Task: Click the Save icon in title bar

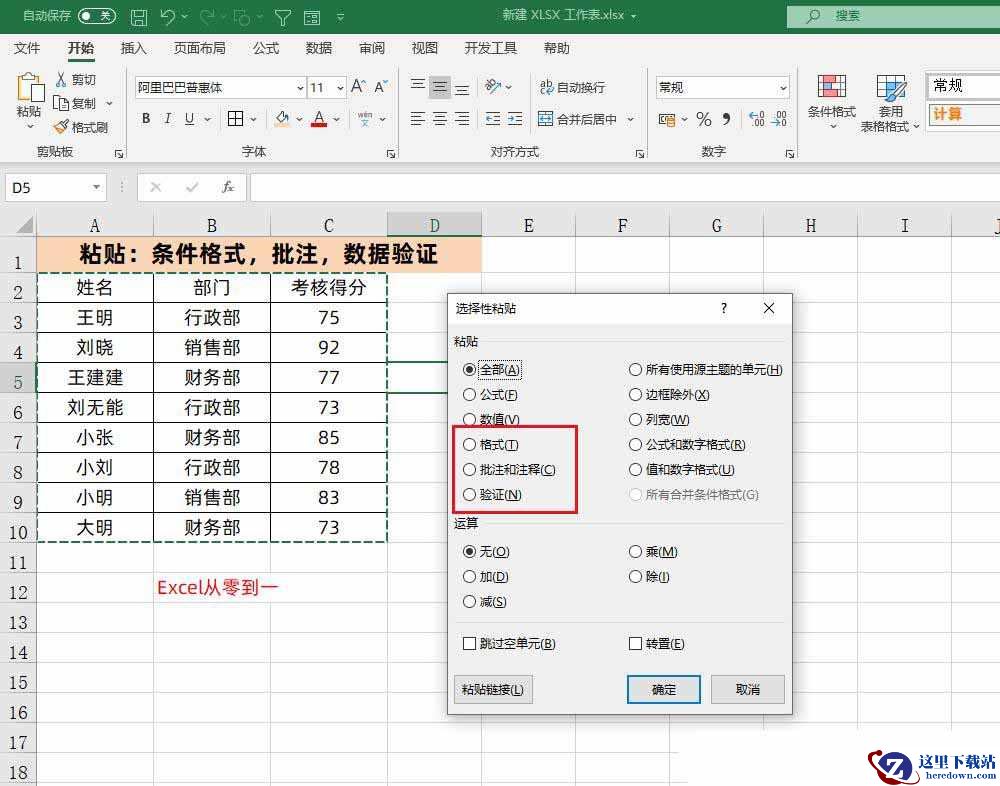Action: [x=138, y=17]
